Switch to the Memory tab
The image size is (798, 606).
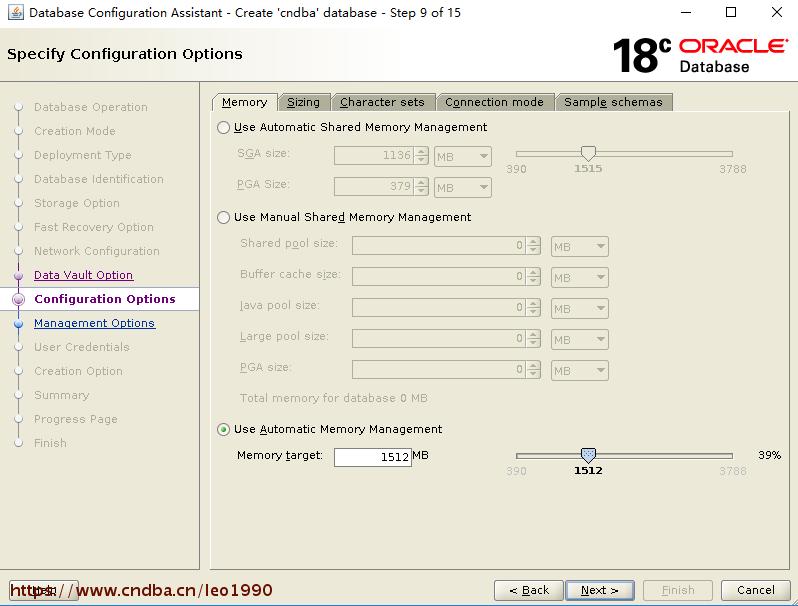tap(244, 102)
